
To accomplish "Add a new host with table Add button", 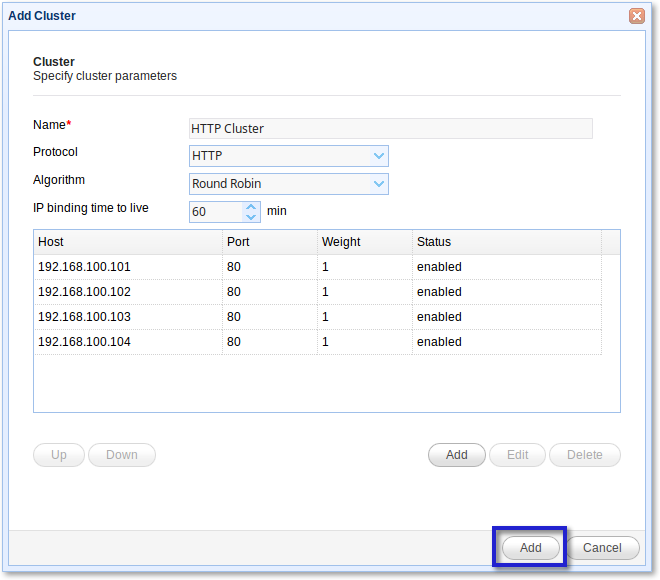I will point(457,455).
